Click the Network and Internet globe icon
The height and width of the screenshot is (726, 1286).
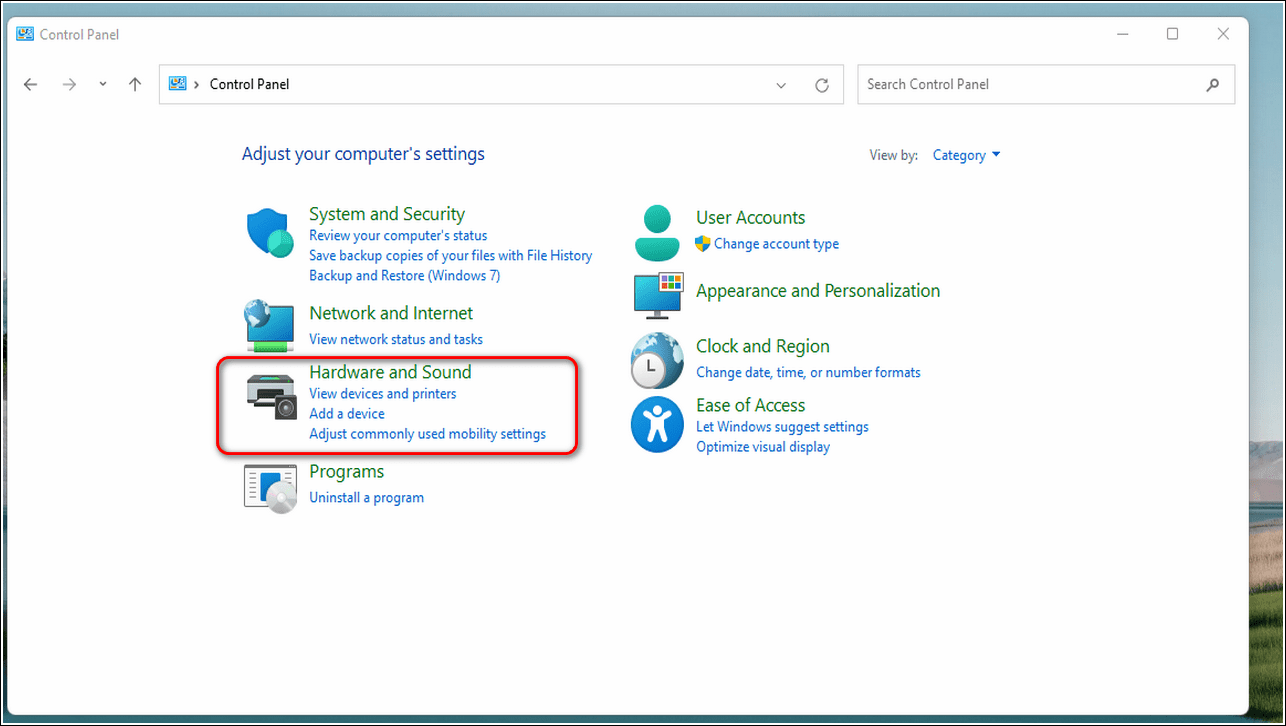270,325
